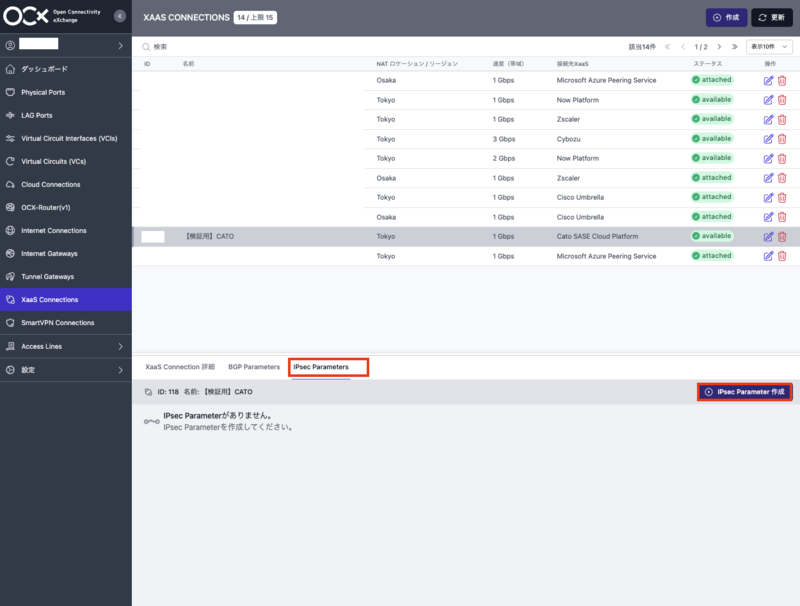800x606 pixels.
Task: Delete the Cato SASE Cloud Platform row
Action: (782, 237)
